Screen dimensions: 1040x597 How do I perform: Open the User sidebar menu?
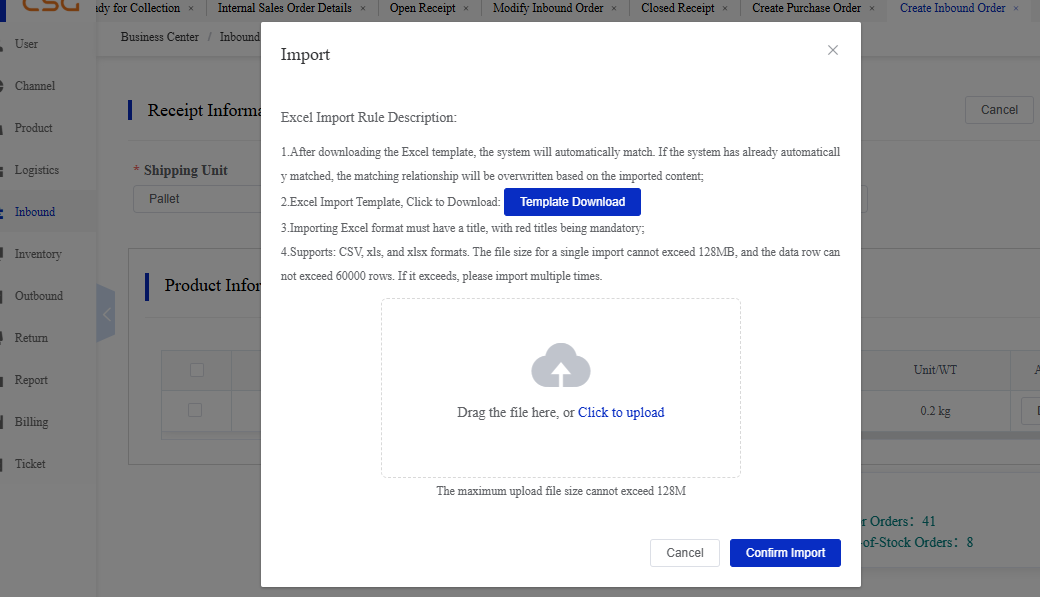(27, 44)
